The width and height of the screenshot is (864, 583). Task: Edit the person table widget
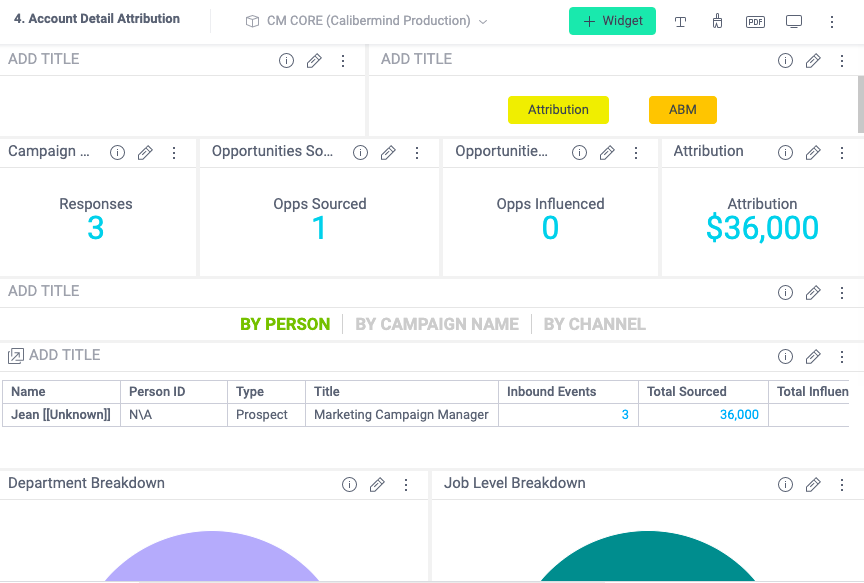click(813, 357)
